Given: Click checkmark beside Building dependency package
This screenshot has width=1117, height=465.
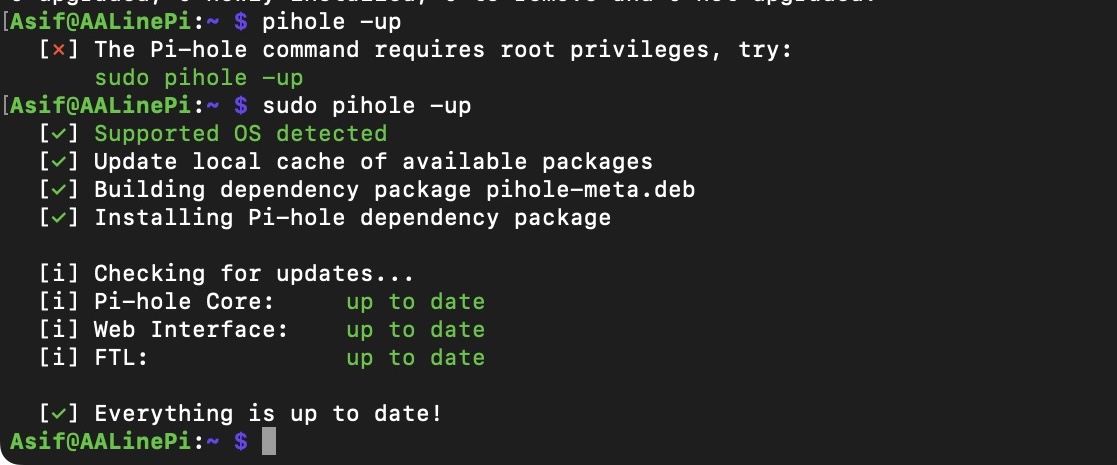Looking at the screenshot, I should click(59, 190).
